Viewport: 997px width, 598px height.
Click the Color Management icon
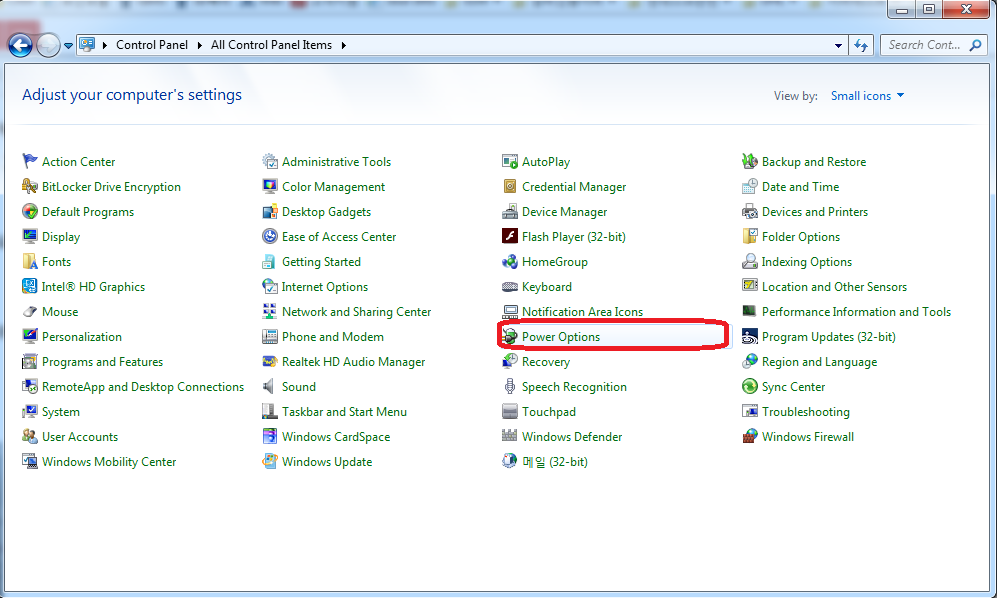(x=270, y=186)
